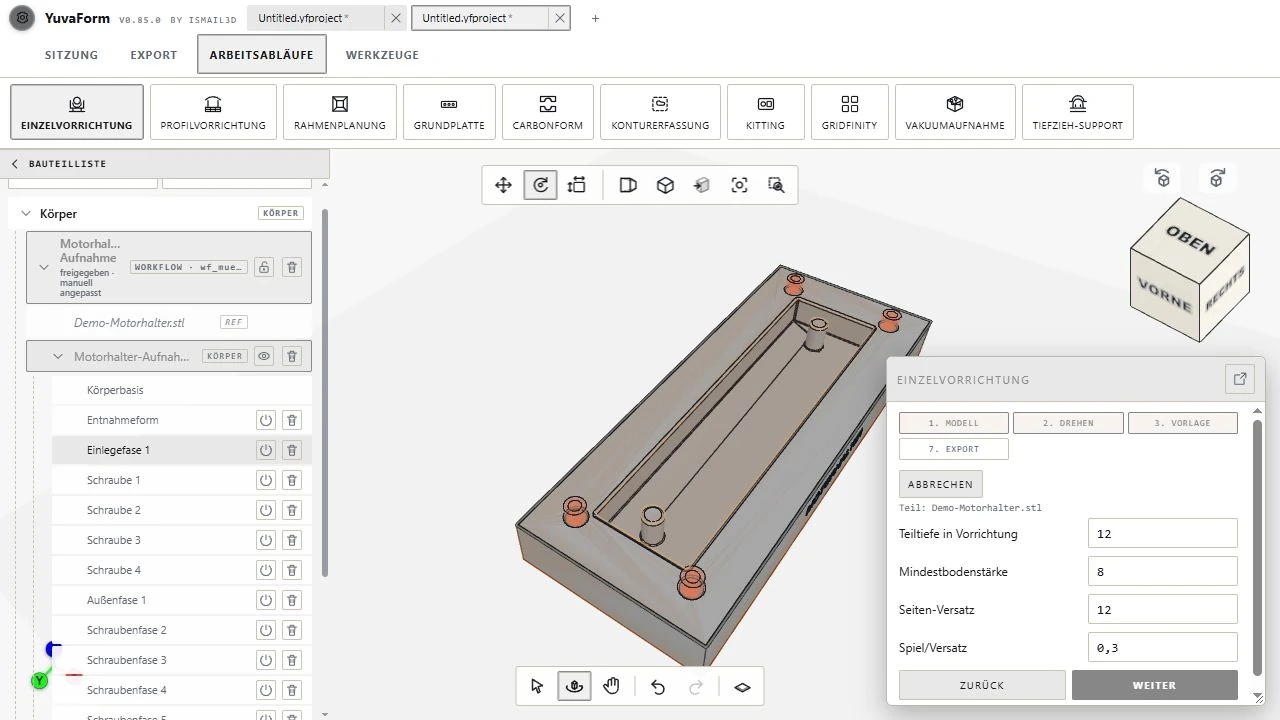Undo the last action
This screenshot has height=720, width=1280.
coord(658,686)
